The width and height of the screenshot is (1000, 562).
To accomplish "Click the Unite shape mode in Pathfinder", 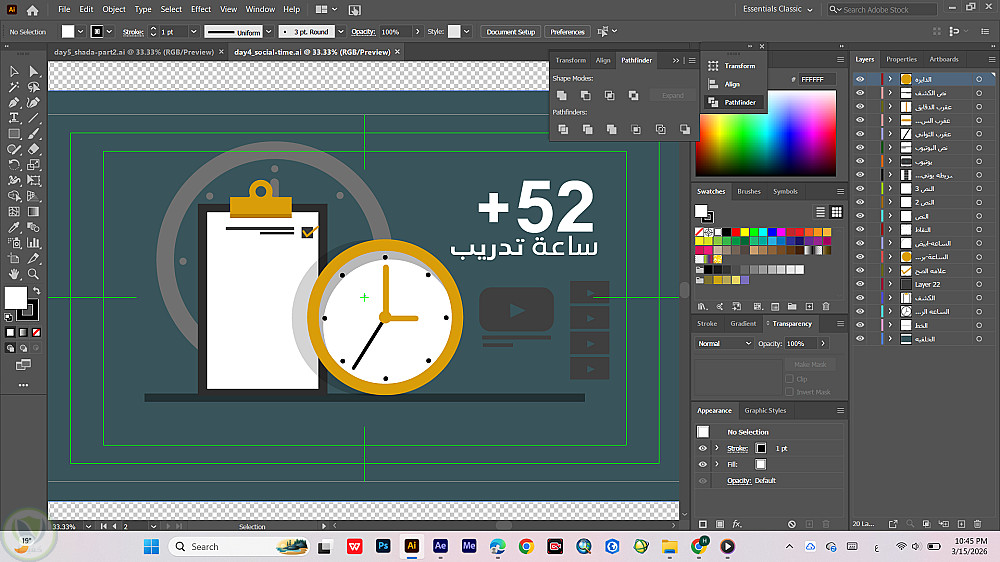I will click(562, 95).
